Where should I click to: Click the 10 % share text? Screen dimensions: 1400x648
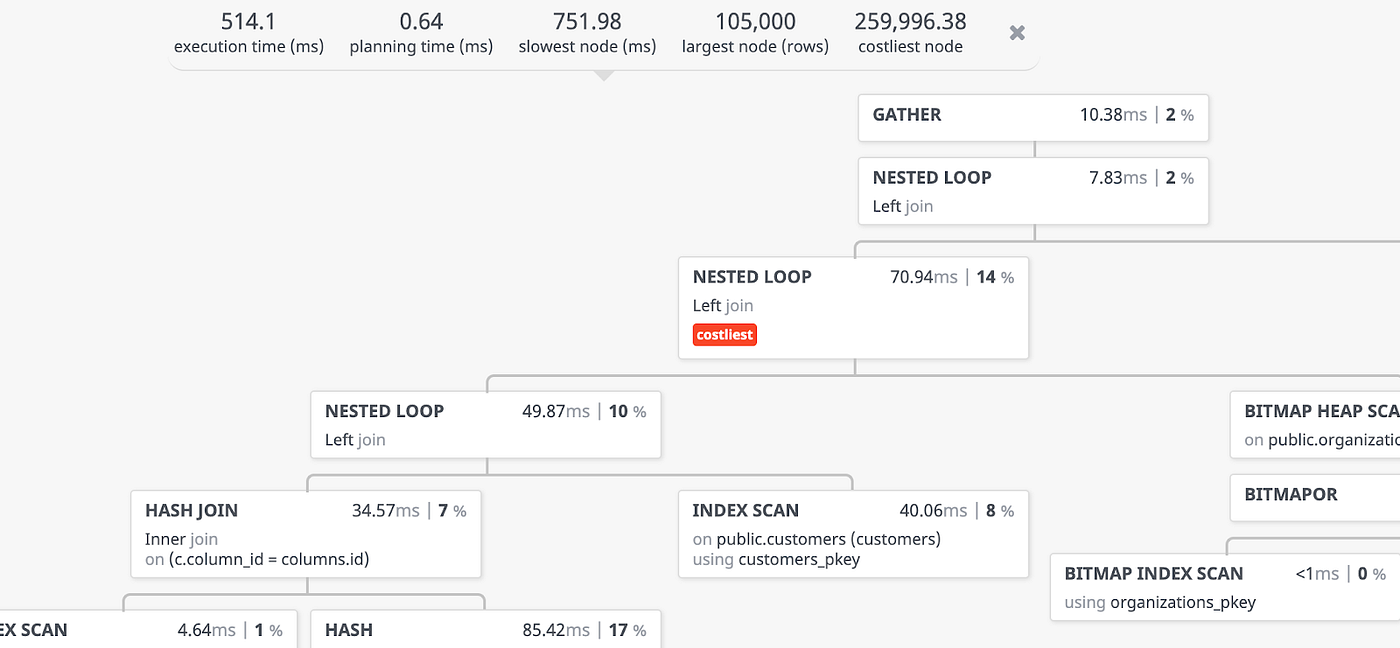[627, 411]
